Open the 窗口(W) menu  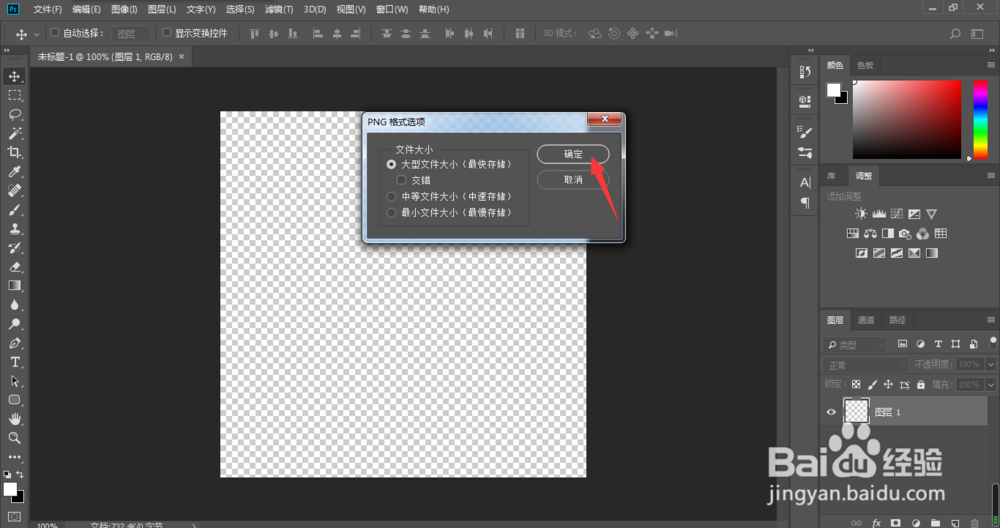tap(392, 10)
